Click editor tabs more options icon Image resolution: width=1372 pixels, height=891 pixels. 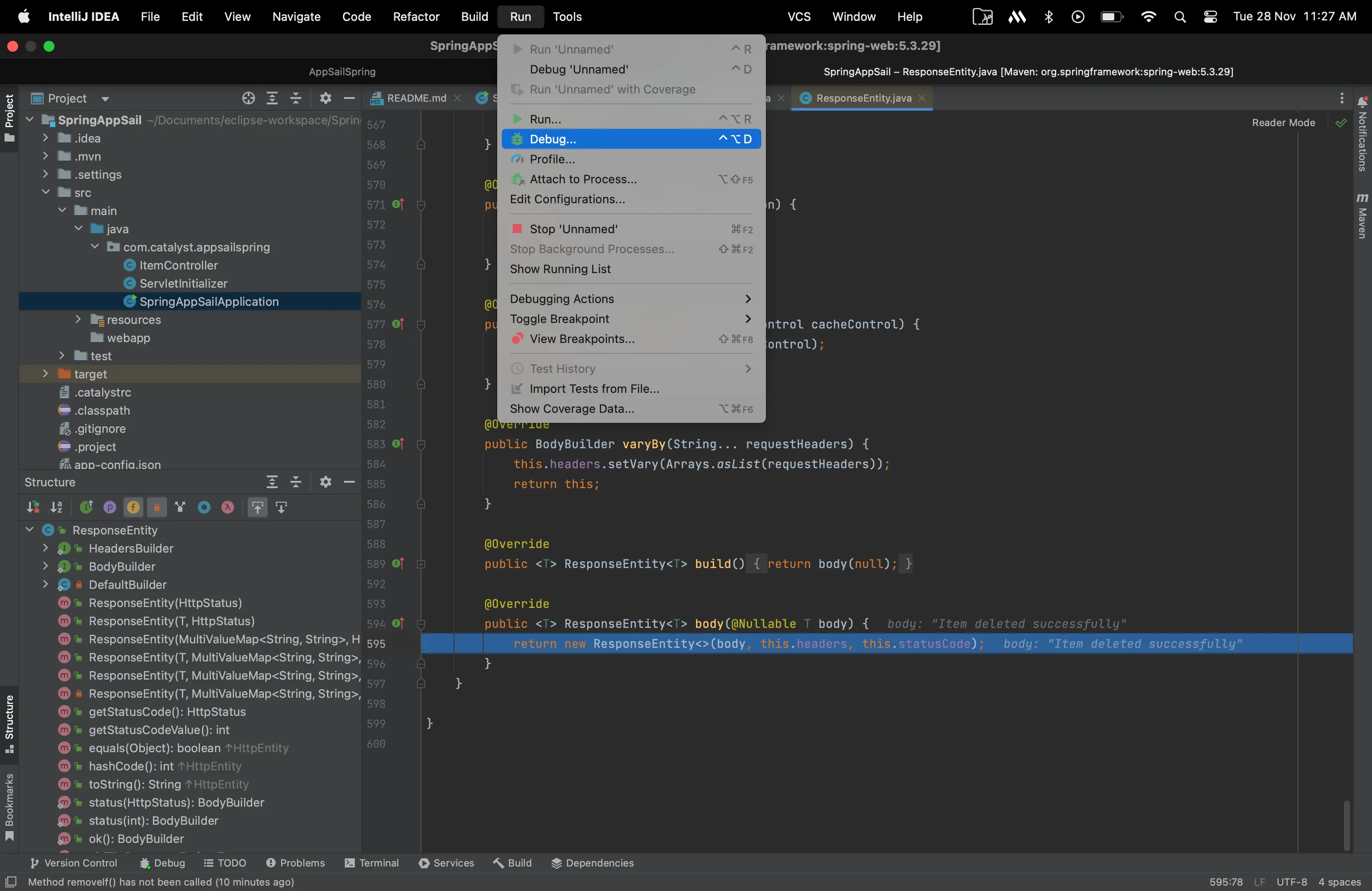coord(1342,98)
